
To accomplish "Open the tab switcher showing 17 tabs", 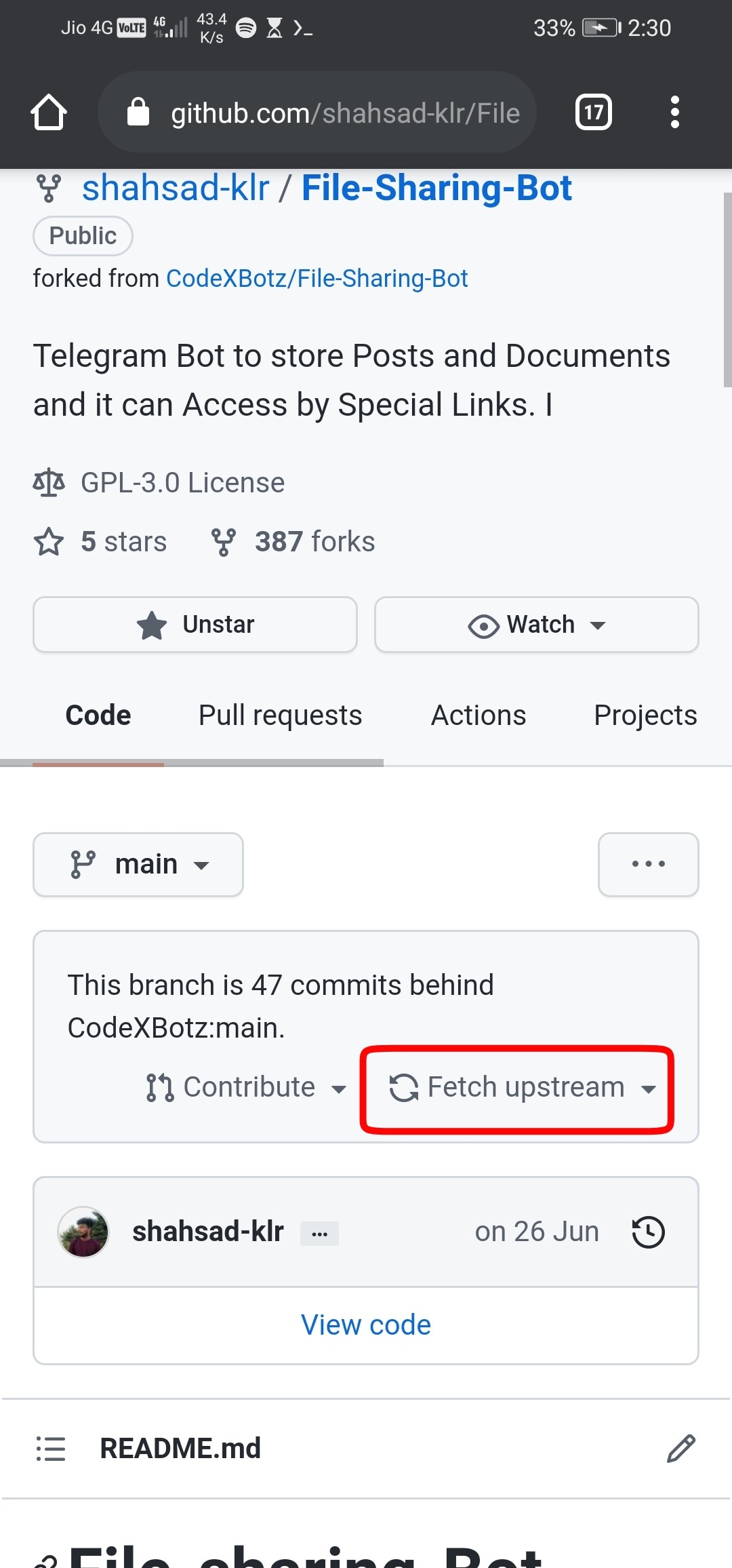I will click(593, 112).
